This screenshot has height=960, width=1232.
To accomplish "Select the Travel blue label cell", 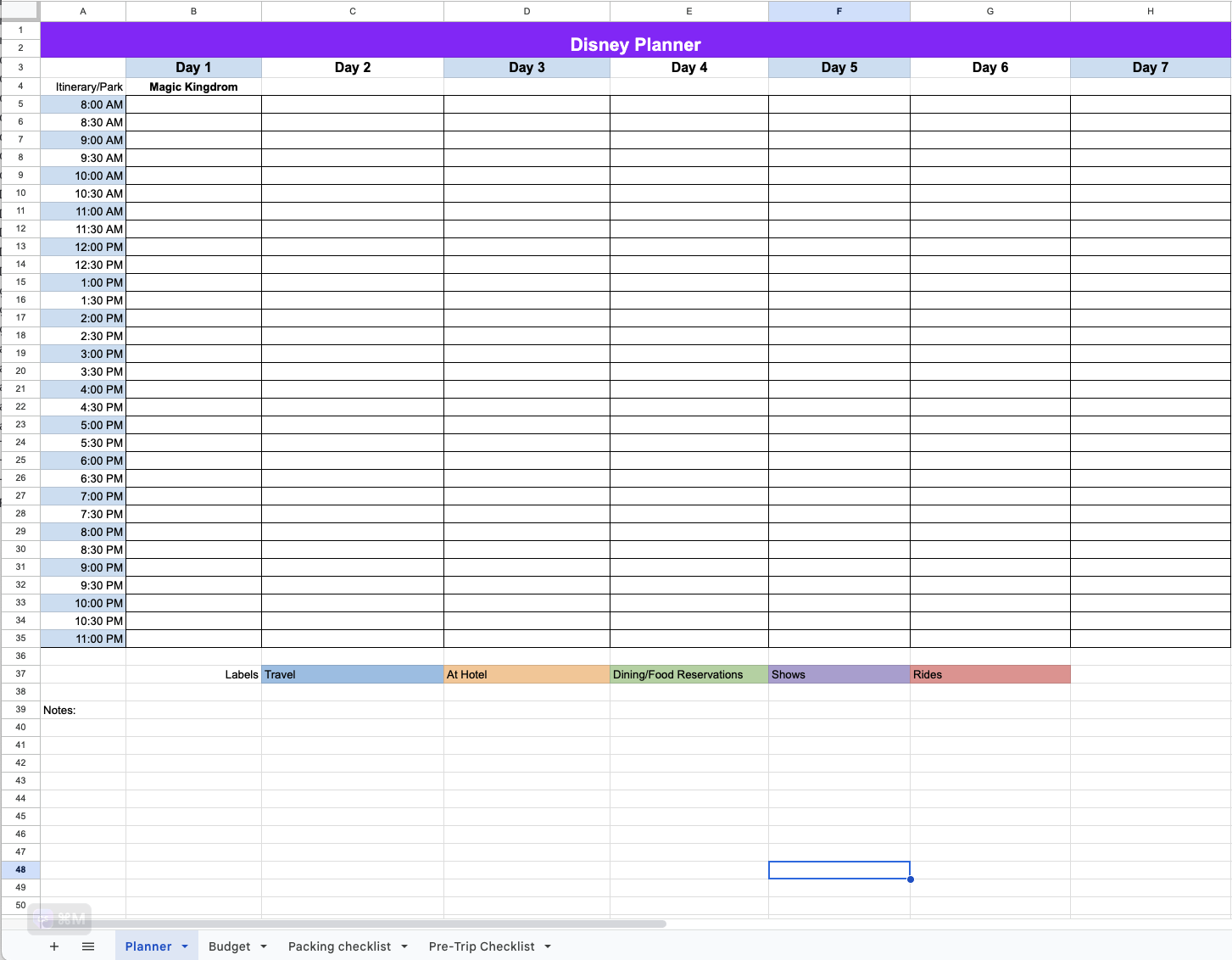I will (x=353, y=674).
